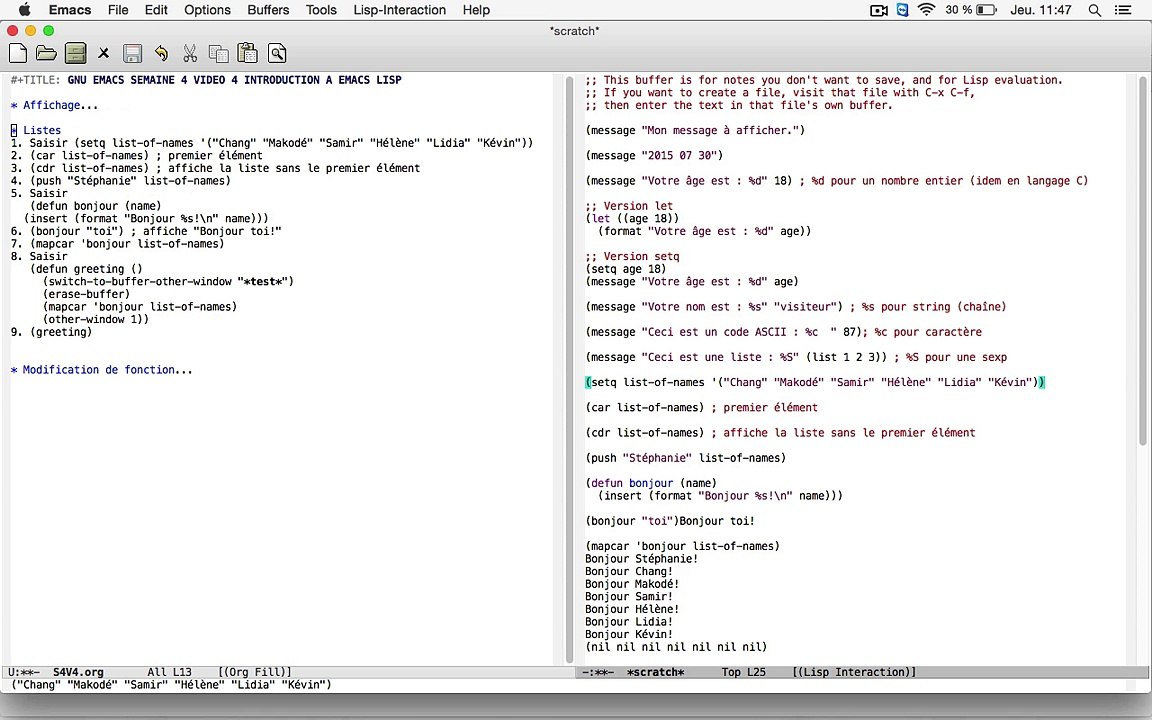Click the S4V4.org buffer name in mode line
The width and height of the screenshot is (1152, 720).
pyautogui.click(x=78, y=672)
